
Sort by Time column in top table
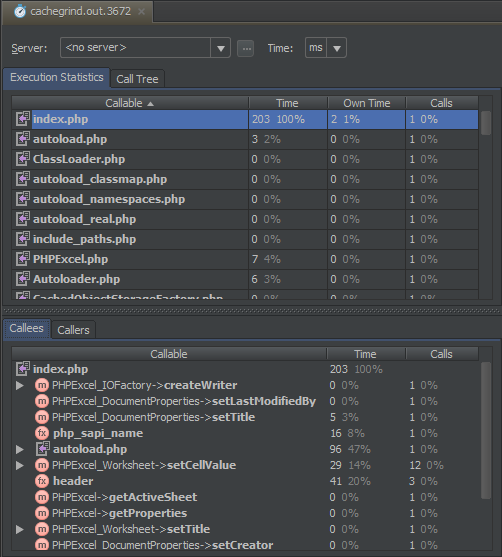point(288,103)
